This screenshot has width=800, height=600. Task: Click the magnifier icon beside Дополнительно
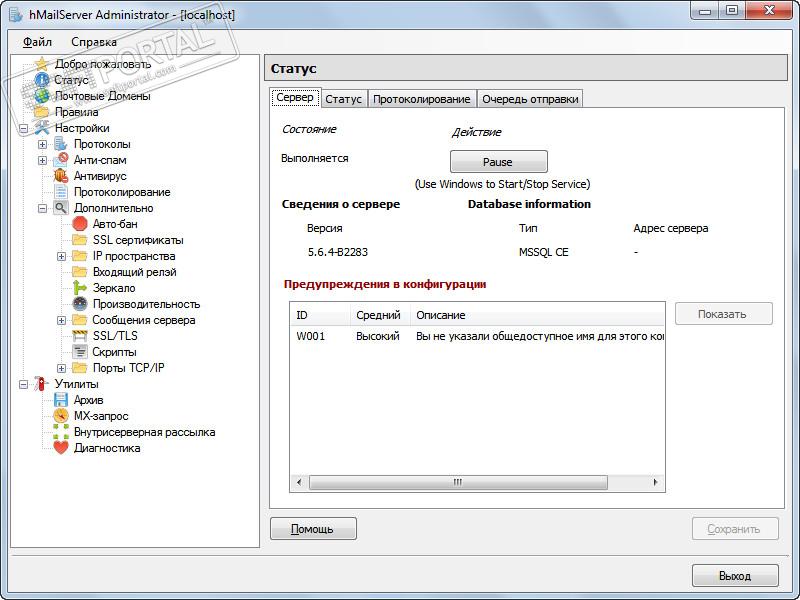click(x=61, y=208)
